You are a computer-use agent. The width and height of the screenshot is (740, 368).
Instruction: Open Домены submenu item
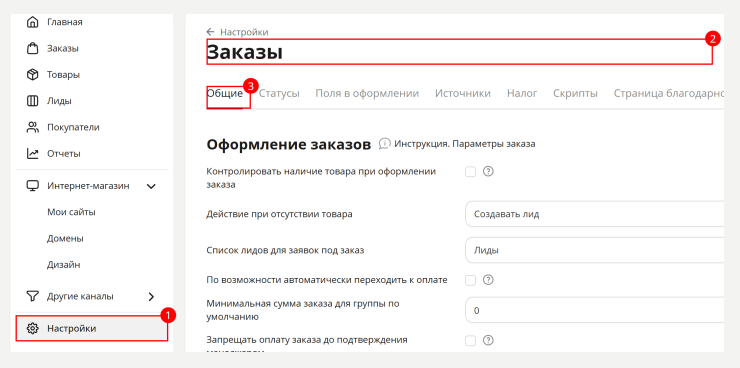tap(65, 239)
